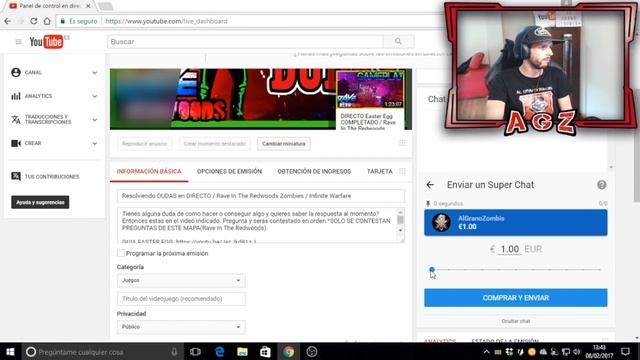Click the Reproducir anuncio button
Viewport: 640px width, 360px height.
pyautogui.click(x=144, y=144)
